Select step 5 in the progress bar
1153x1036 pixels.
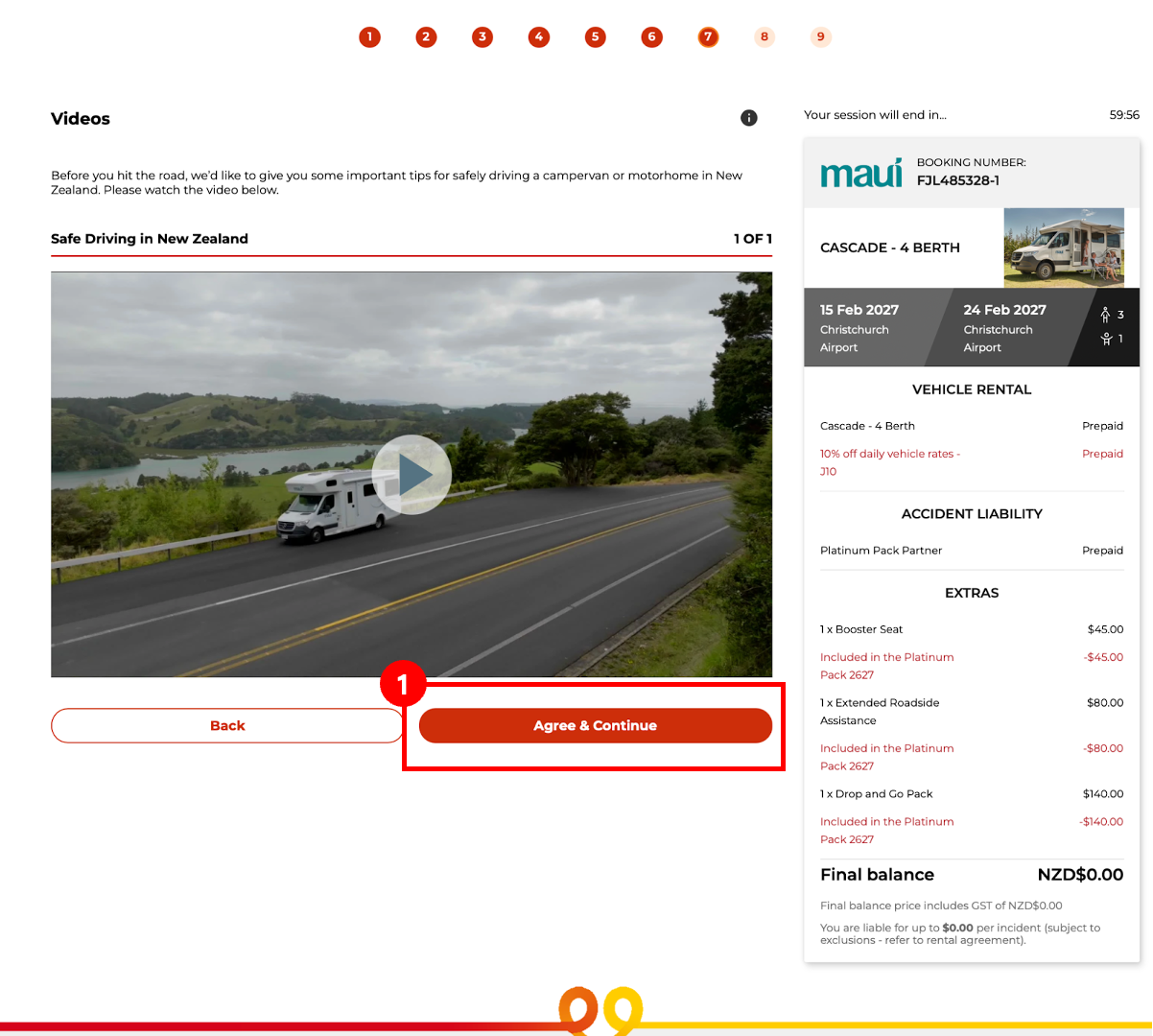596,37
